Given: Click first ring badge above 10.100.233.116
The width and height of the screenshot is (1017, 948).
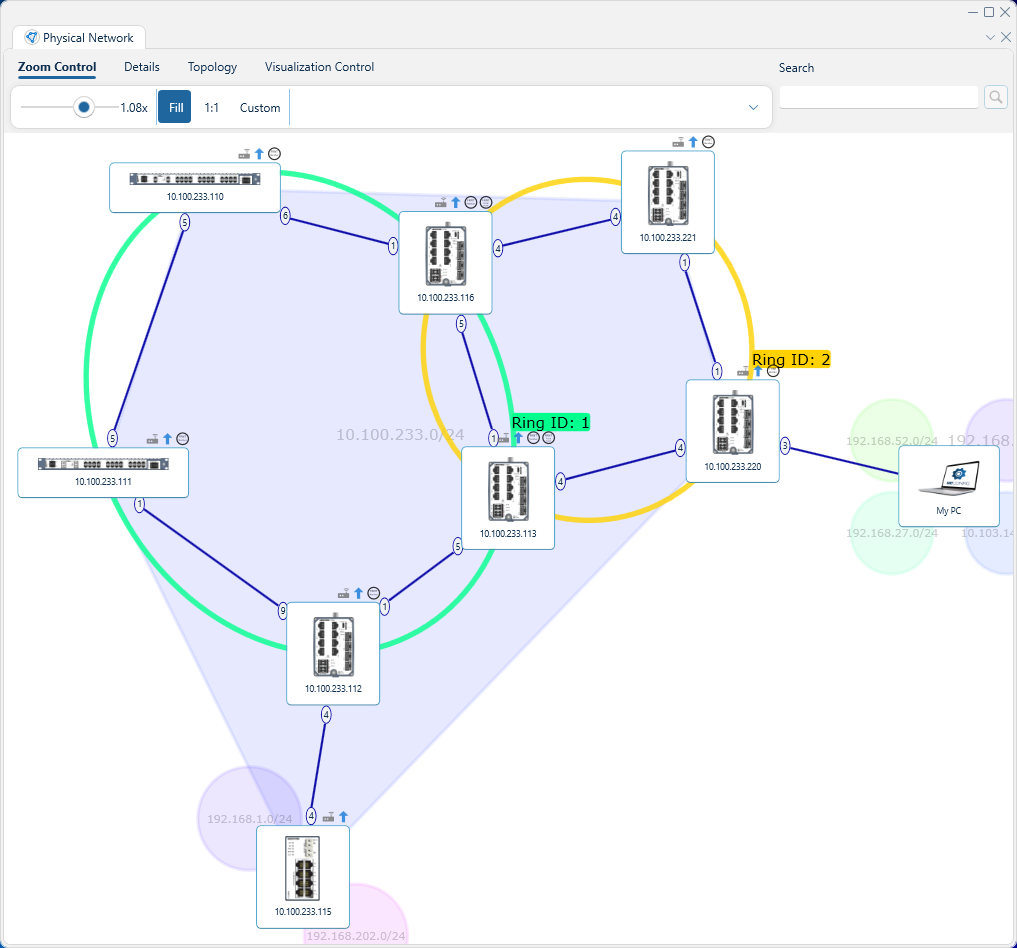Looking at the screenshot, I should (x=471, y=202).
